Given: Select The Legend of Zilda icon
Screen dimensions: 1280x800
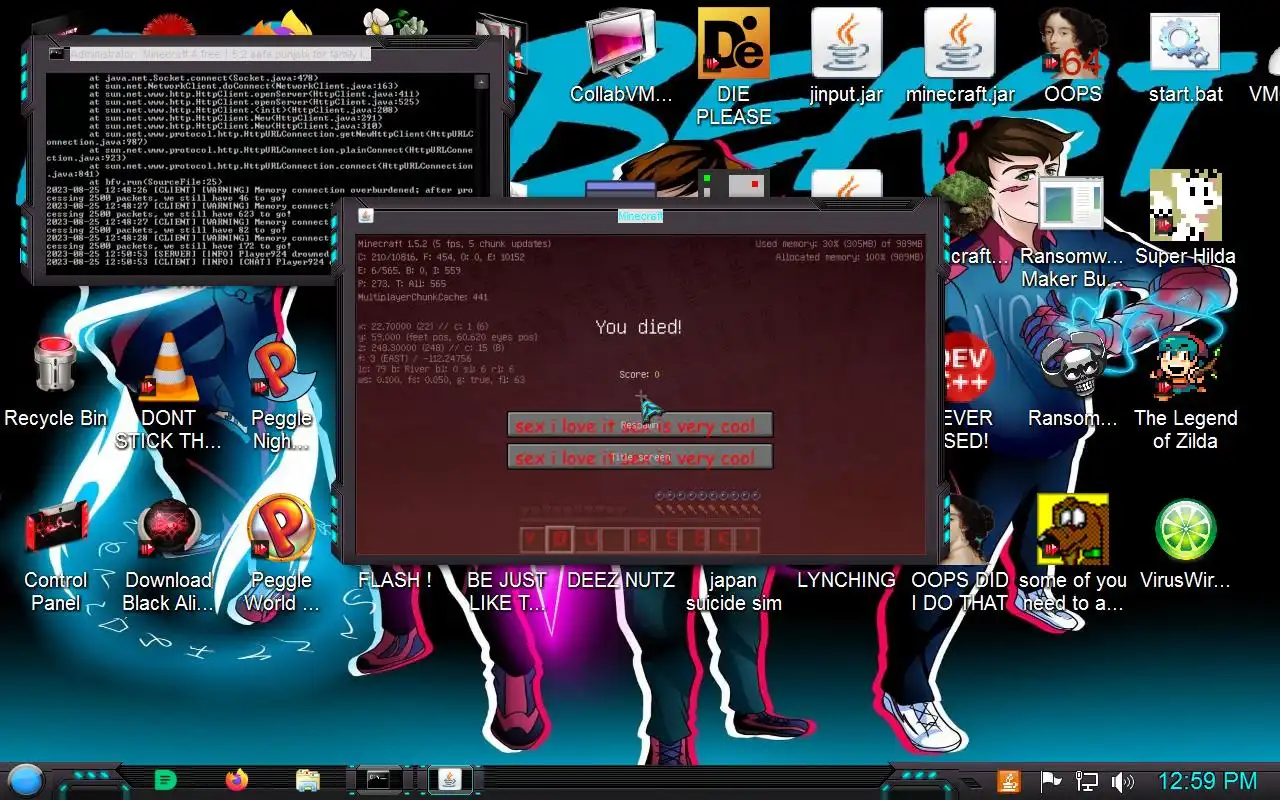Looking at the screenshot, I should pyautogui.click(x=1185, y=392).
